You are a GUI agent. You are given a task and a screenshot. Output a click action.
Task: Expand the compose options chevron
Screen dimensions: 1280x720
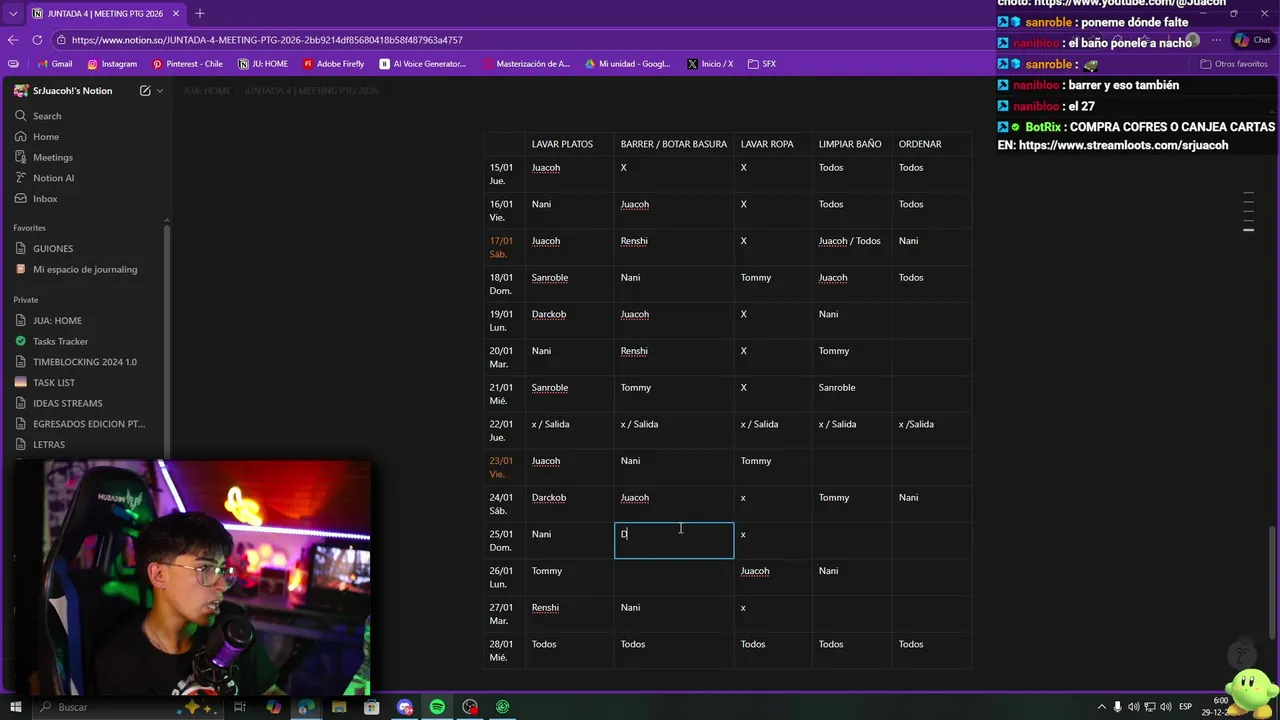(x=160, y=91)
